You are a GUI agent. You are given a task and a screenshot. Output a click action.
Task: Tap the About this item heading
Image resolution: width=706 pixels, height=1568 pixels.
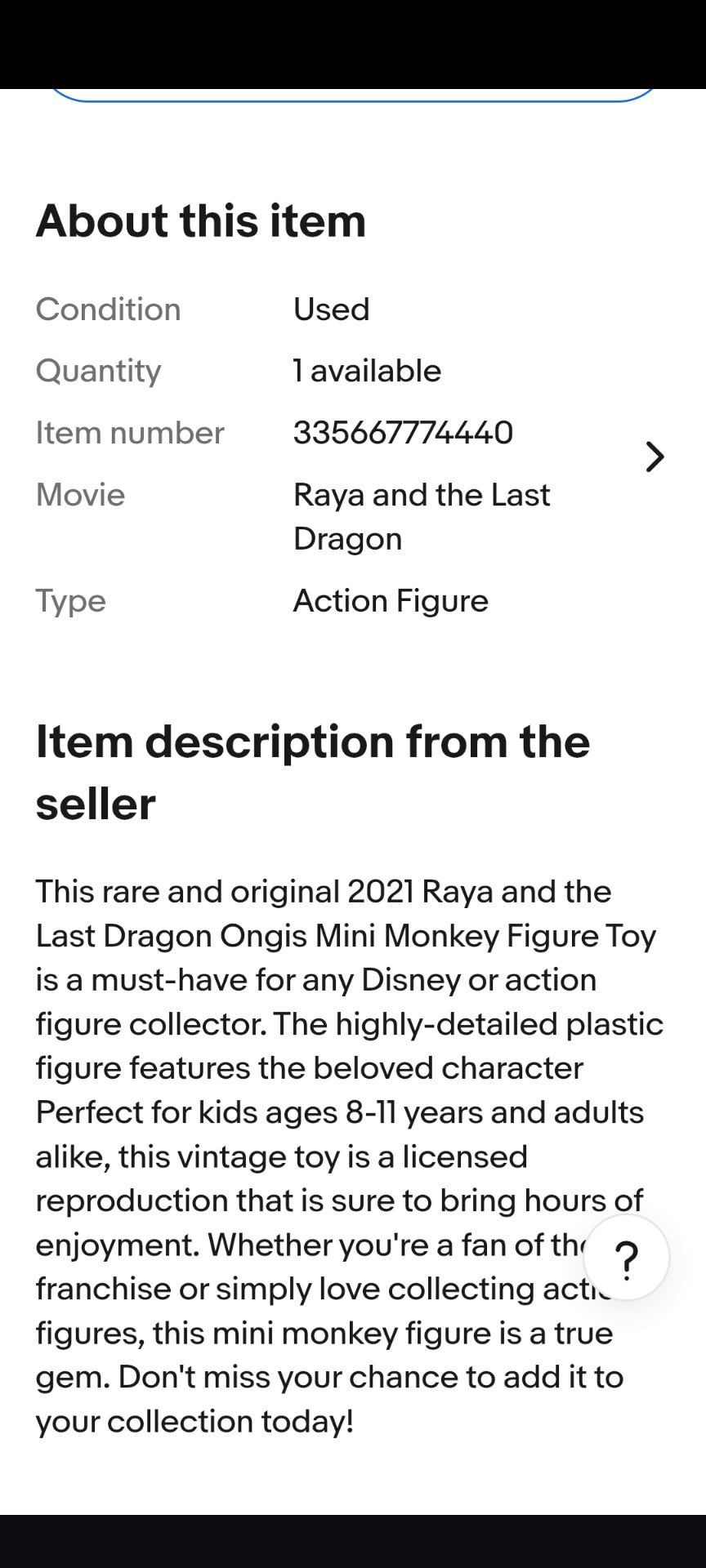[x=201, y=220]
